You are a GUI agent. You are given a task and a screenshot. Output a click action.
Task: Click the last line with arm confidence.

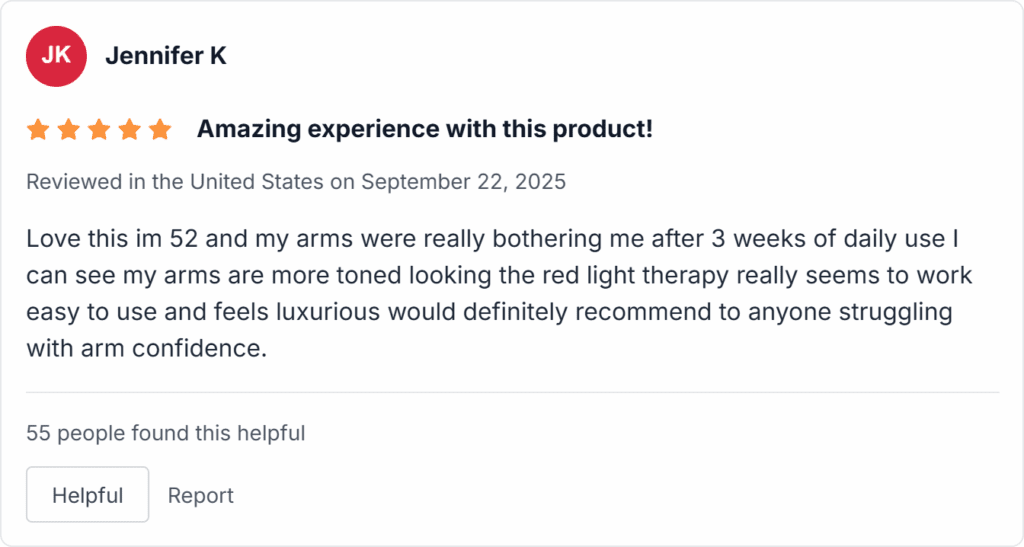pos(147,349)
